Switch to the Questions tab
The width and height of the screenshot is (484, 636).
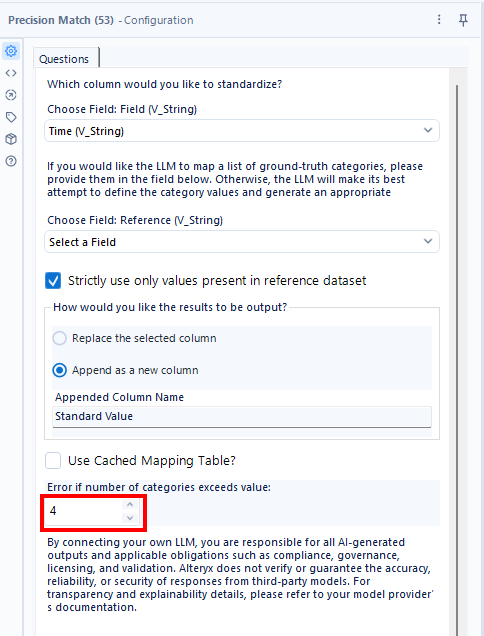tap(64, 59)
